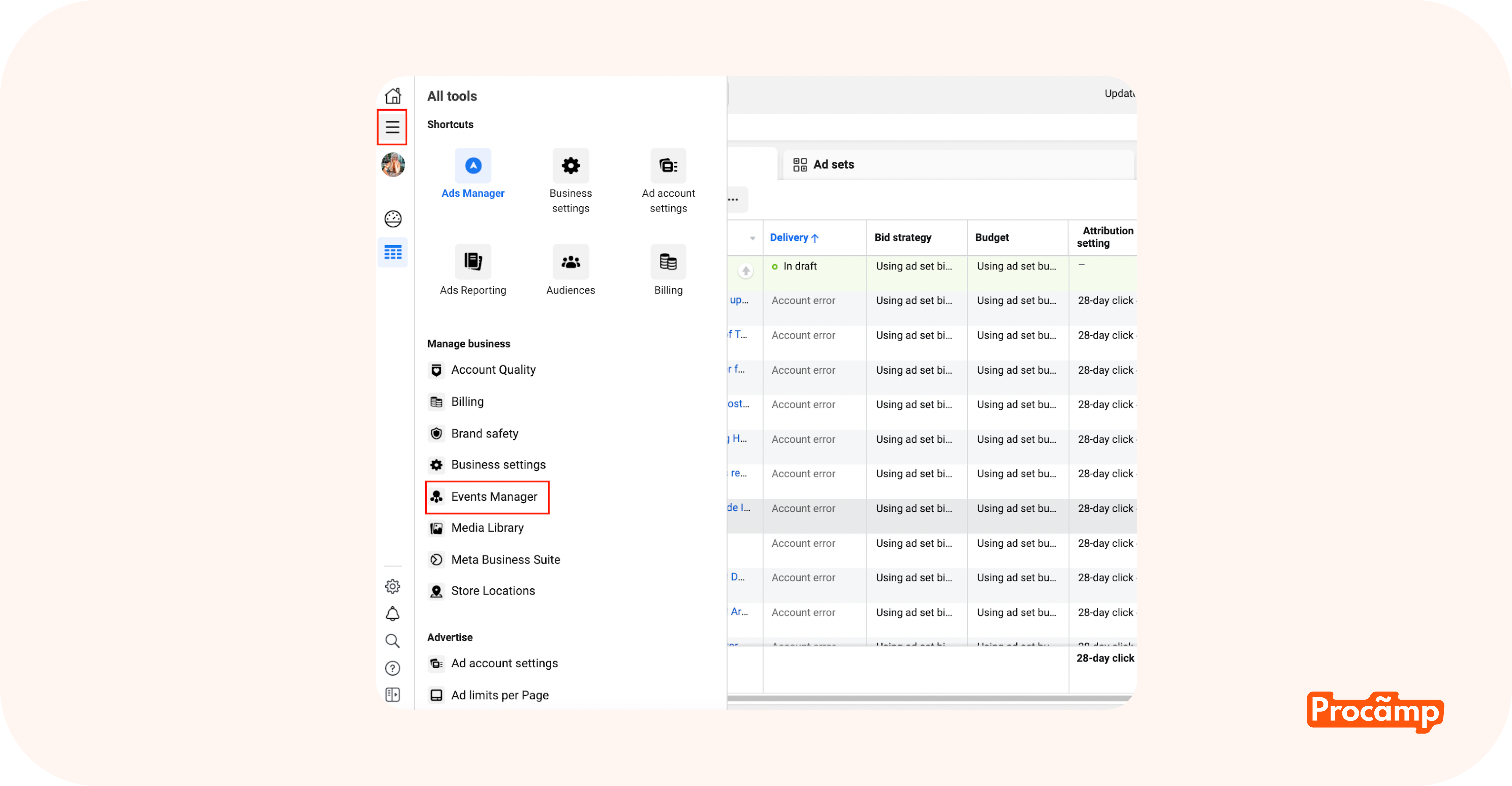The image size is (1512, 786).
Task: Open the campaign link ending 'Ar...'
Action: pyautogui.click(x=740, y=612)
